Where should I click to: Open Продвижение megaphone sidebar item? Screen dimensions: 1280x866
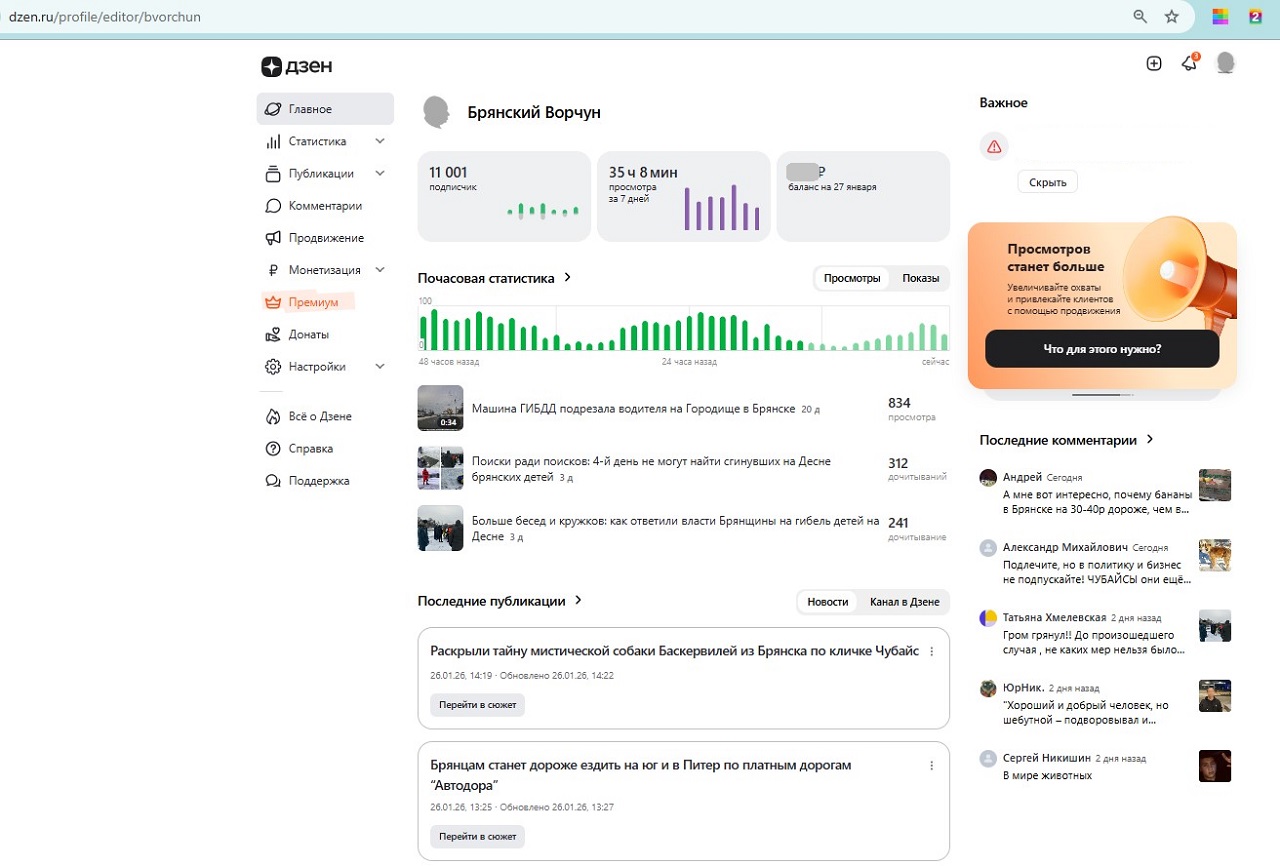325,238
